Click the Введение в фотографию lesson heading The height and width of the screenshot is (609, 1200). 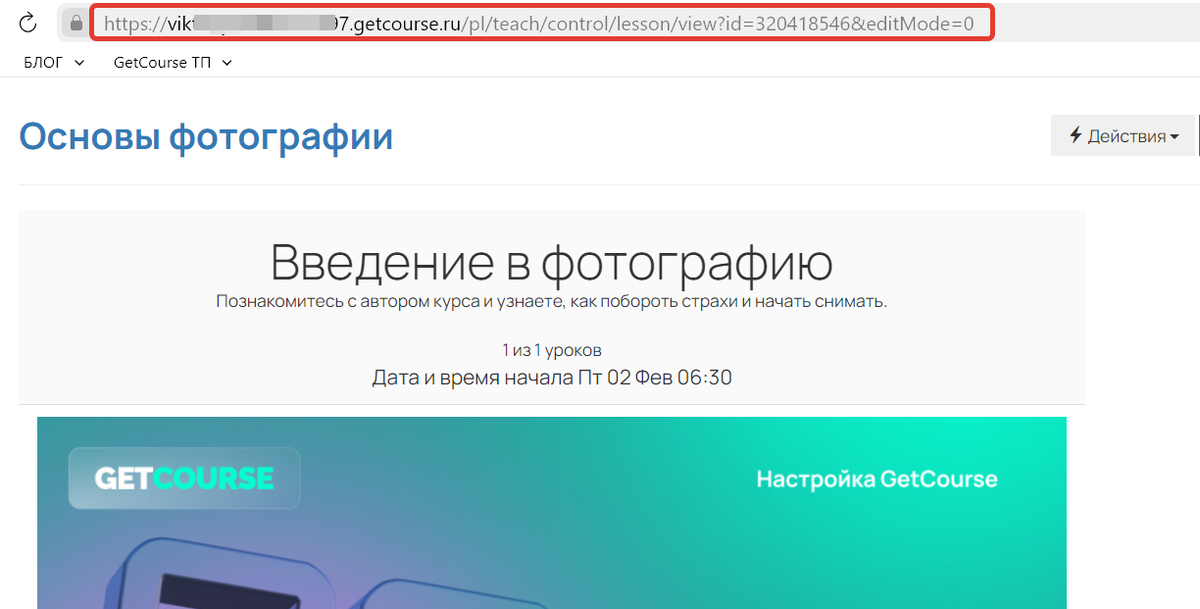pyautogui.click(x=552, y=262)
